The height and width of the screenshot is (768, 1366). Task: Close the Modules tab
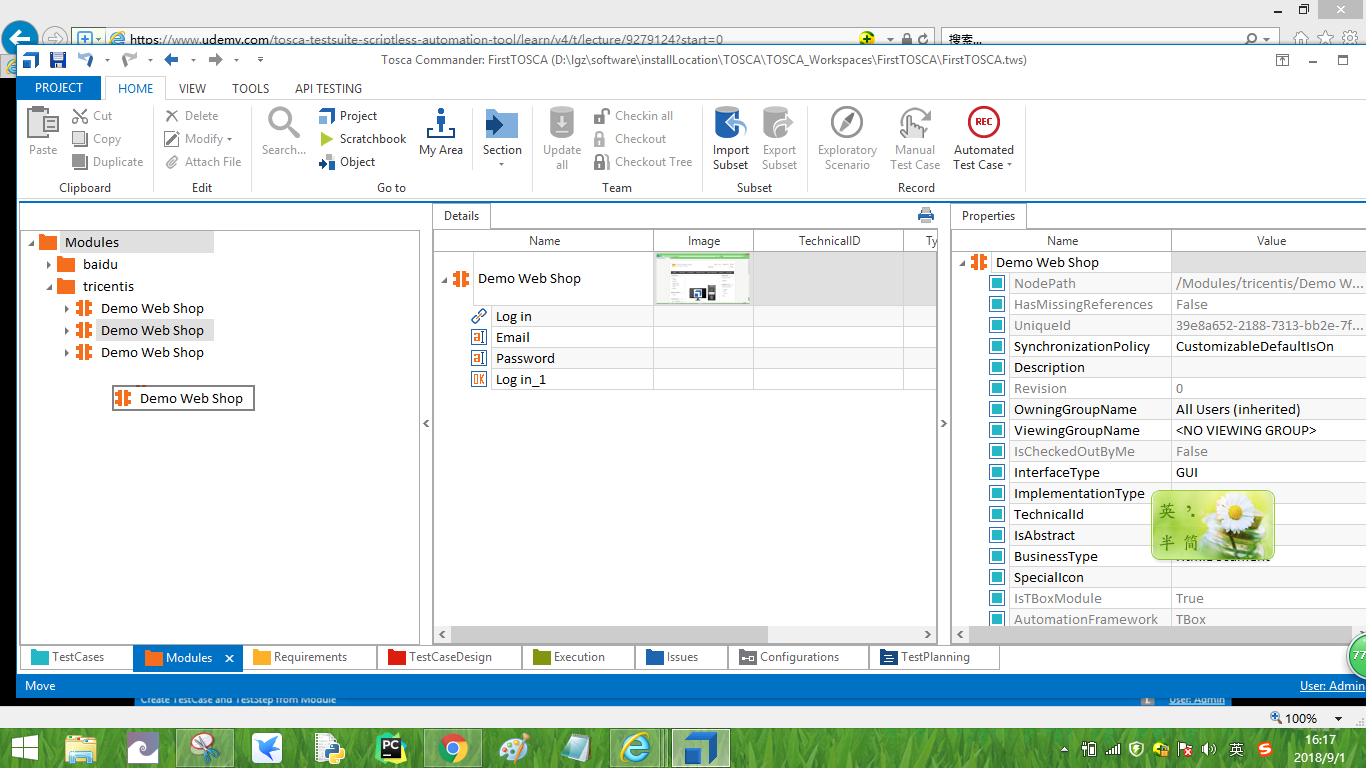(x=229, y=658)
